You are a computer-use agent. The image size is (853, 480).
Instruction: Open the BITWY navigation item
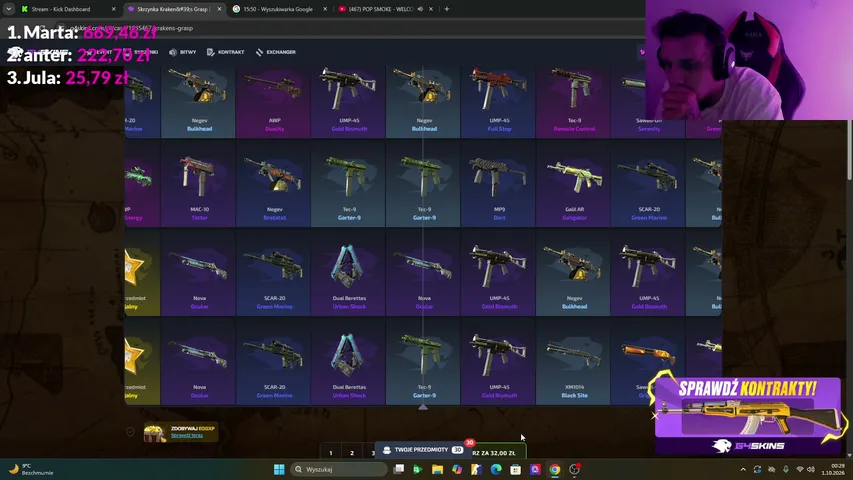182,52
